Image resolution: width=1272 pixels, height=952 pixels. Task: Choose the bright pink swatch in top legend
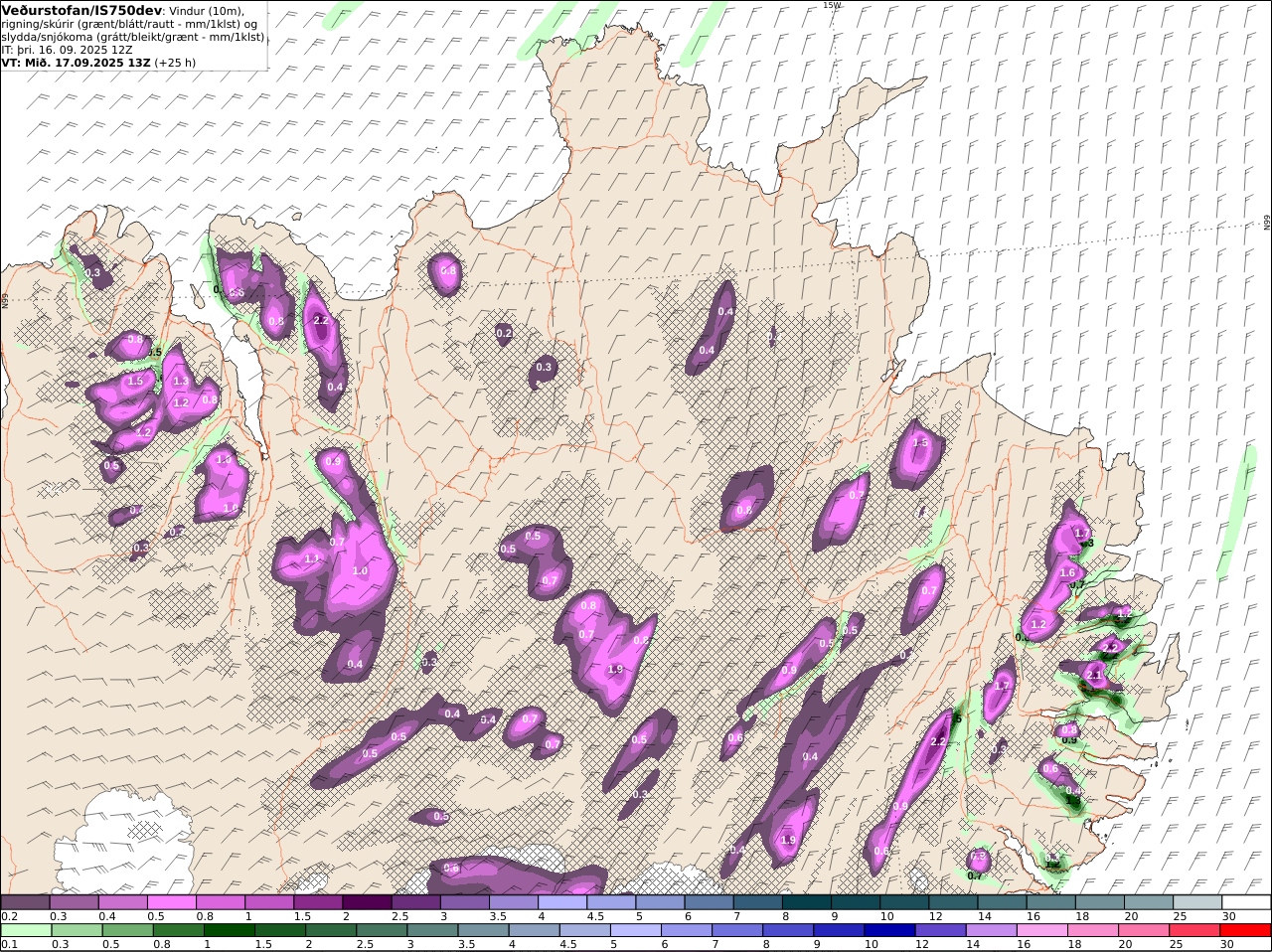tap(171, 902)
